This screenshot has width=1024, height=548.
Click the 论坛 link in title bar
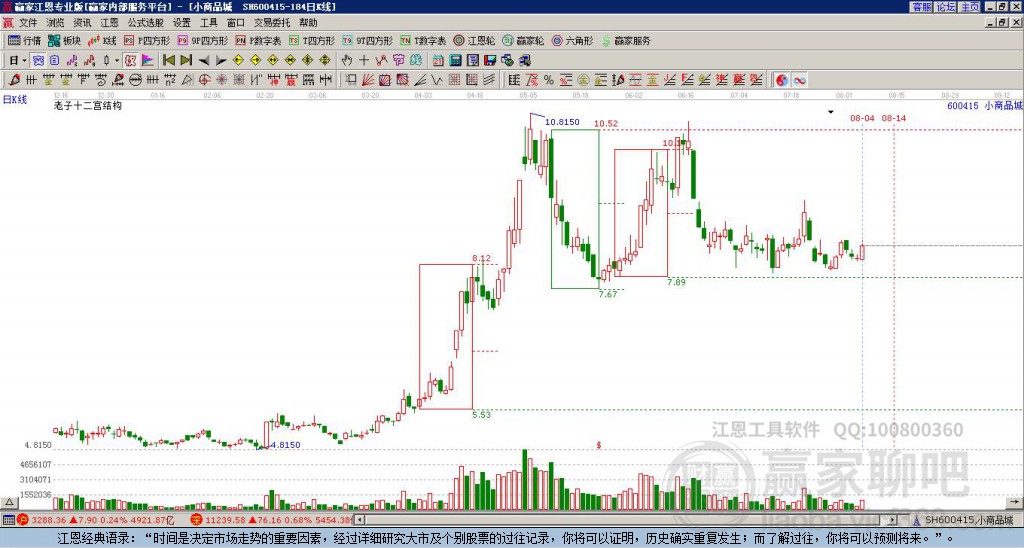click(946, 7)
